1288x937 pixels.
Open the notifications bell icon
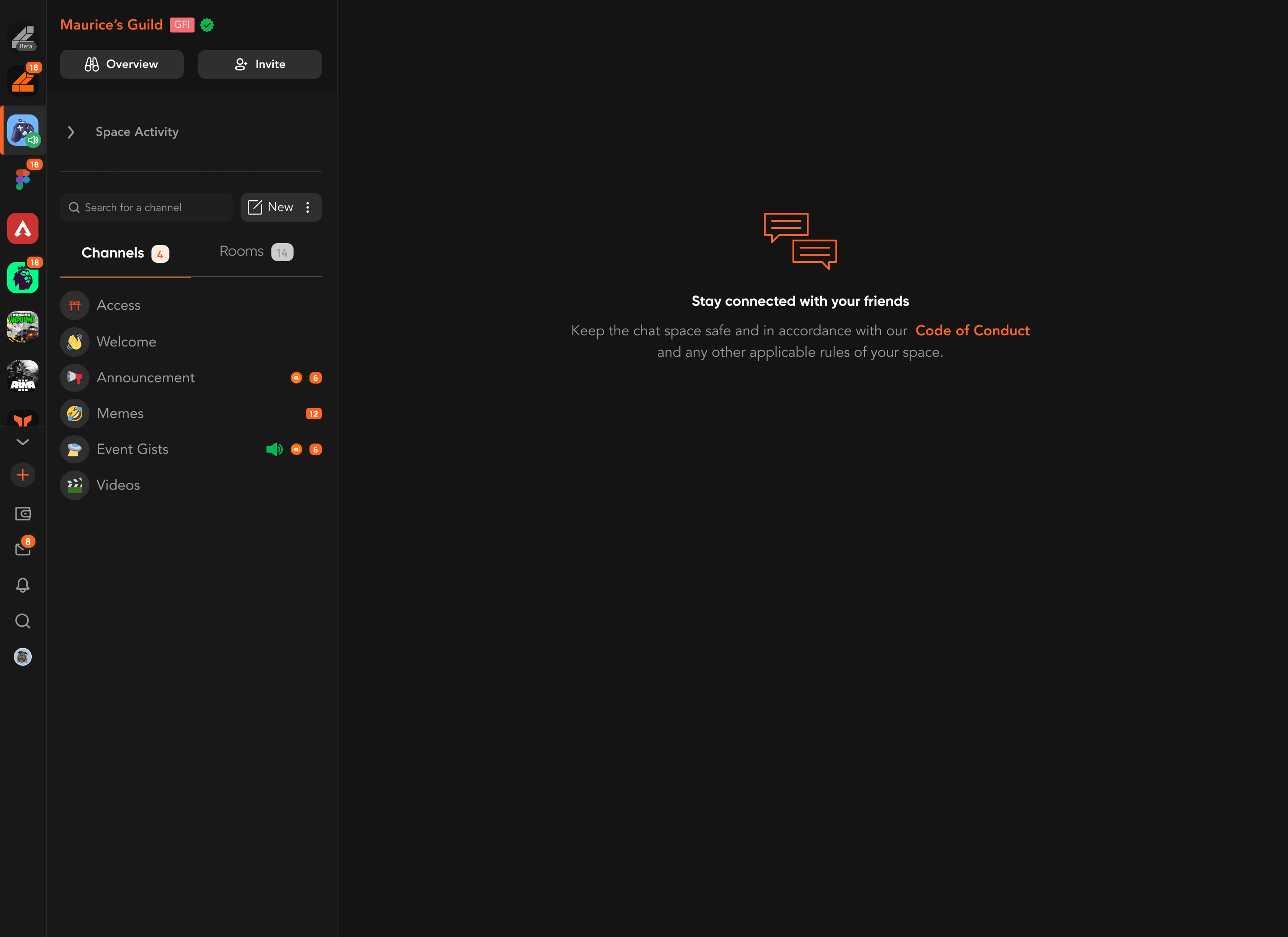tap(23, 585)
